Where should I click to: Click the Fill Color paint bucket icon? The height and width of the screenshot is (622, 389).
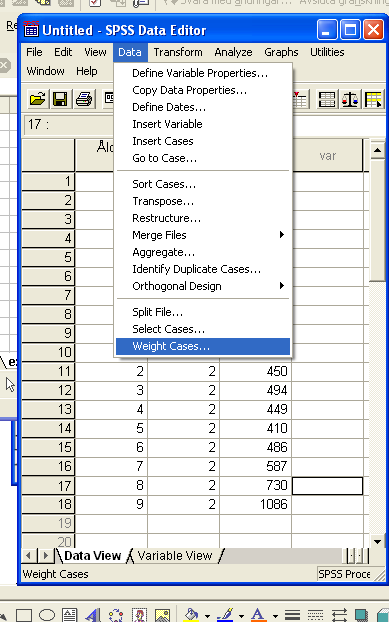192,615
